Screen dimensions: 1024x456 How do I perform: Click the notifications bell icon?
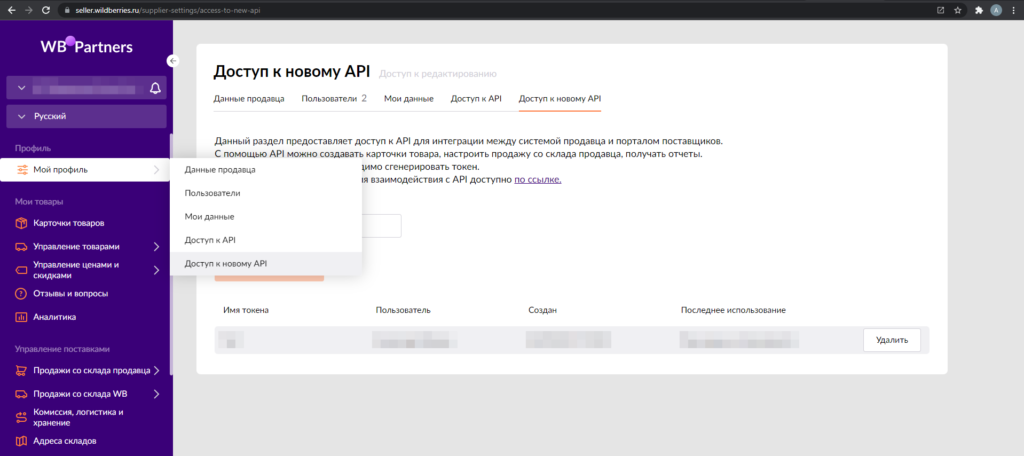click(155, 88)
